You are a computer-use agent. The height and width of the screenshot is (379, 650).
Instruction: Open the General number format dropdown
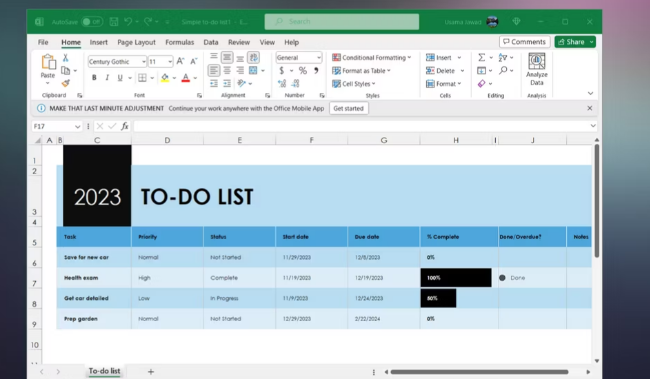318,58
